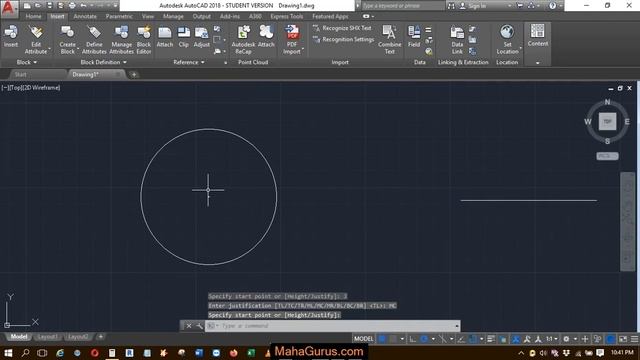Switch to the Annotate ribbon tab
Screen dimensions: 640x360
coord(85,16)
